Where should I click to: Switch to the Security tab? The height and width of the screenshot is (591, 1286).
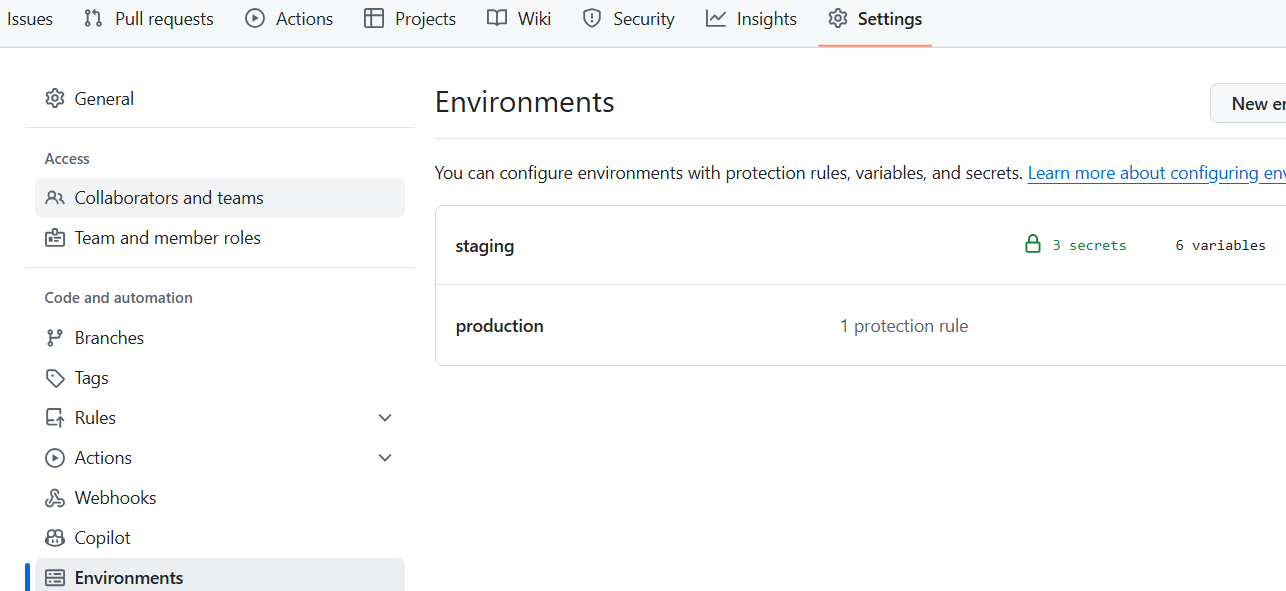tap(629, 19)
